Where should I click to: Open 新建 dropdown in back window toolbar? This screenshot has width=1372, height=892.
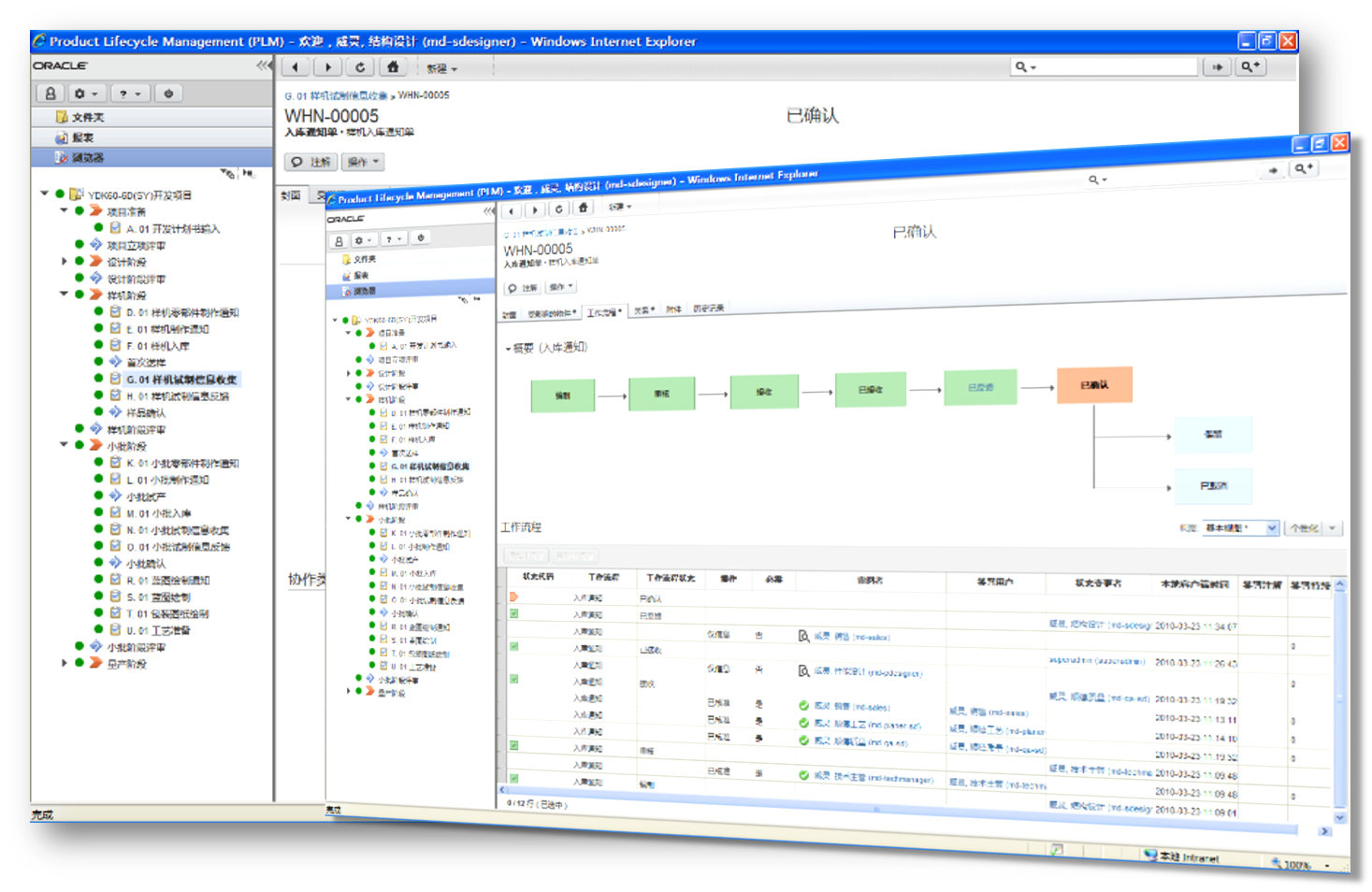point(441,68)
